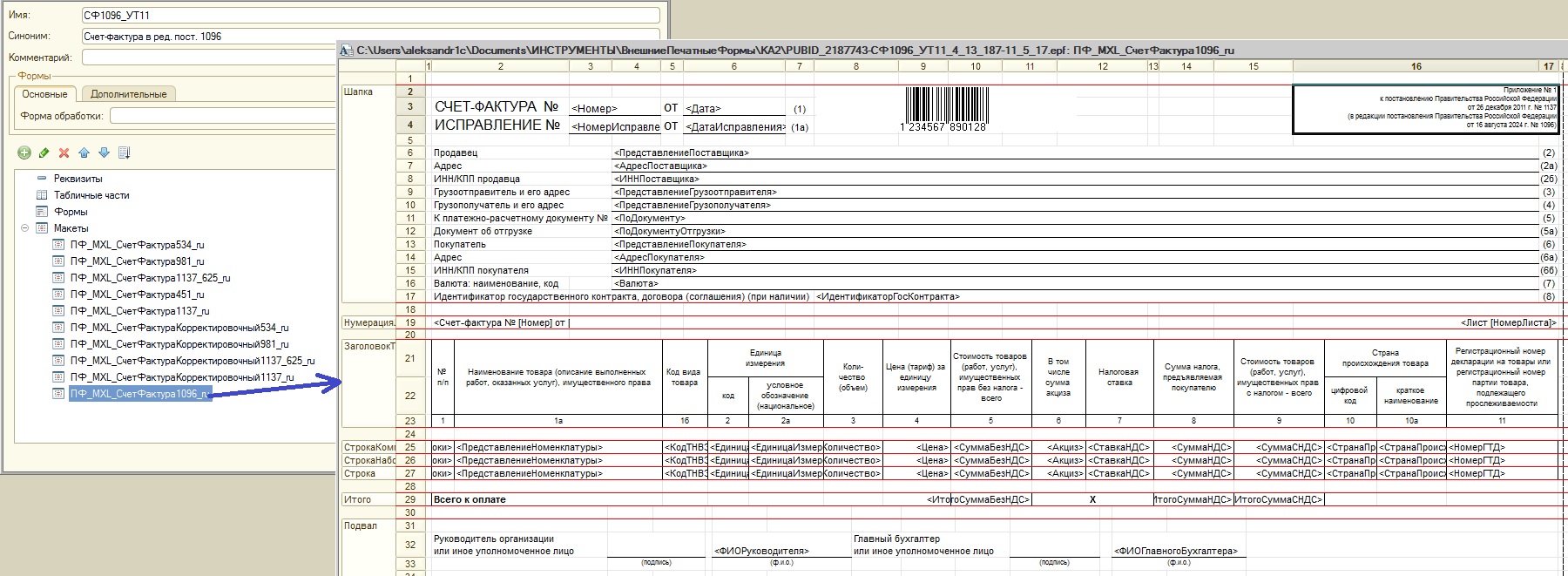Viewport: 1568px width, 576px height.
Task: Select layout ПФ_MXL_СчетФактура981_ru
Action: pos(138,261)
